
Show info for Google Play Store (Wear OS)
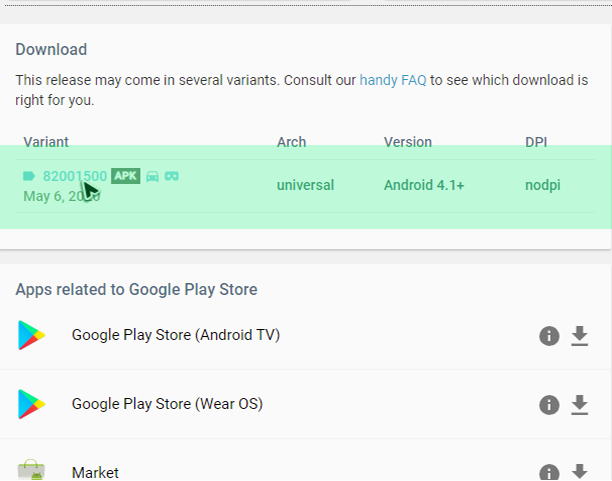click(549, 405)
